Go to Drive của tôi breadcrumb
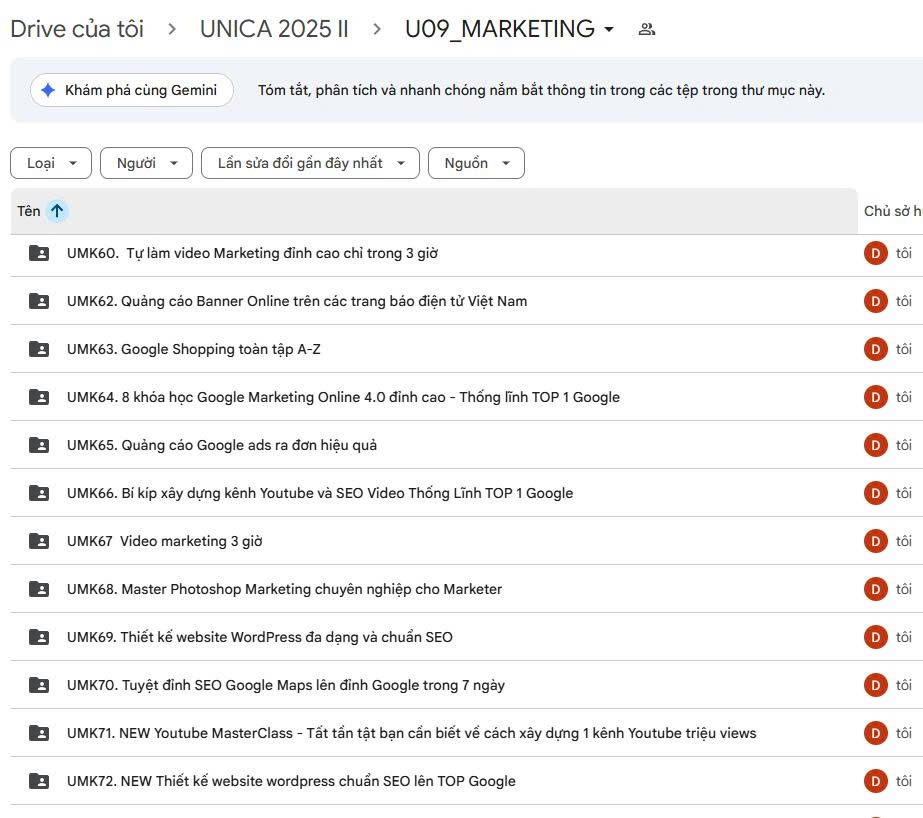This screenshot has width=923, height=818. (x=77, y=29)
